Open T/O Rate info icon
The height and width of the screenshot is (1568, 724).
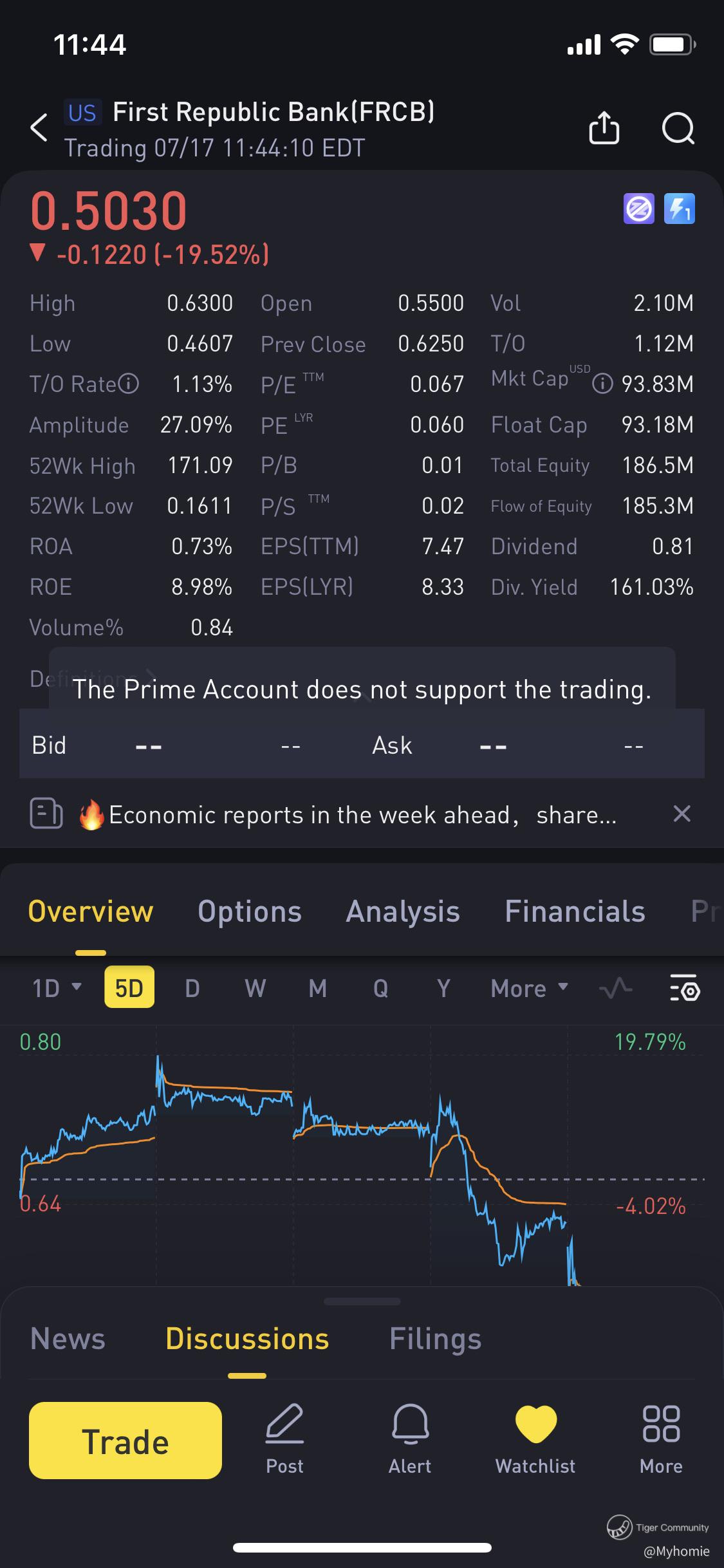pyautogui.click(x=129, y=384)
